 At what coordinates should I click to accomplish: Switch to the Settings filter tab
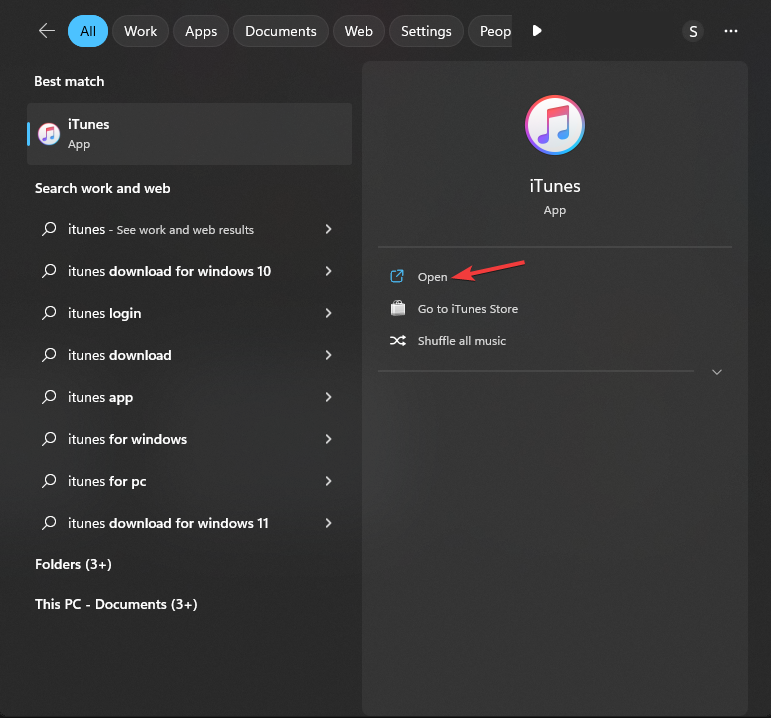tap(426, 31)
